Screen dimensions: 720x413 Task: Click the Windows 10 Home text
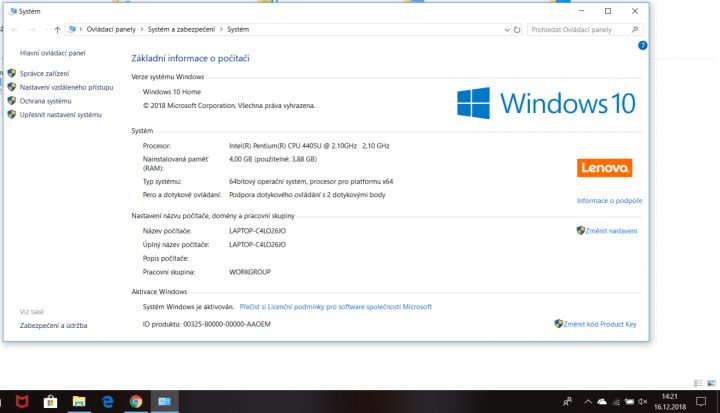click(172, 92)
